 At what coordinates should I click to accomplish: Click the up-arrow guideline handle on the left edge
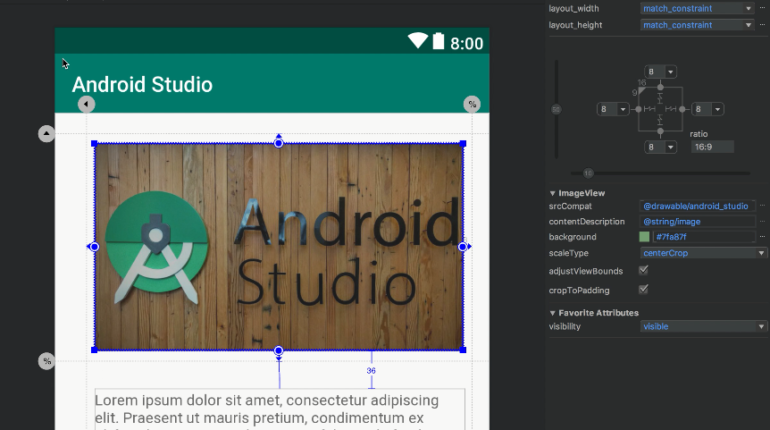click(x=46, y=133)
